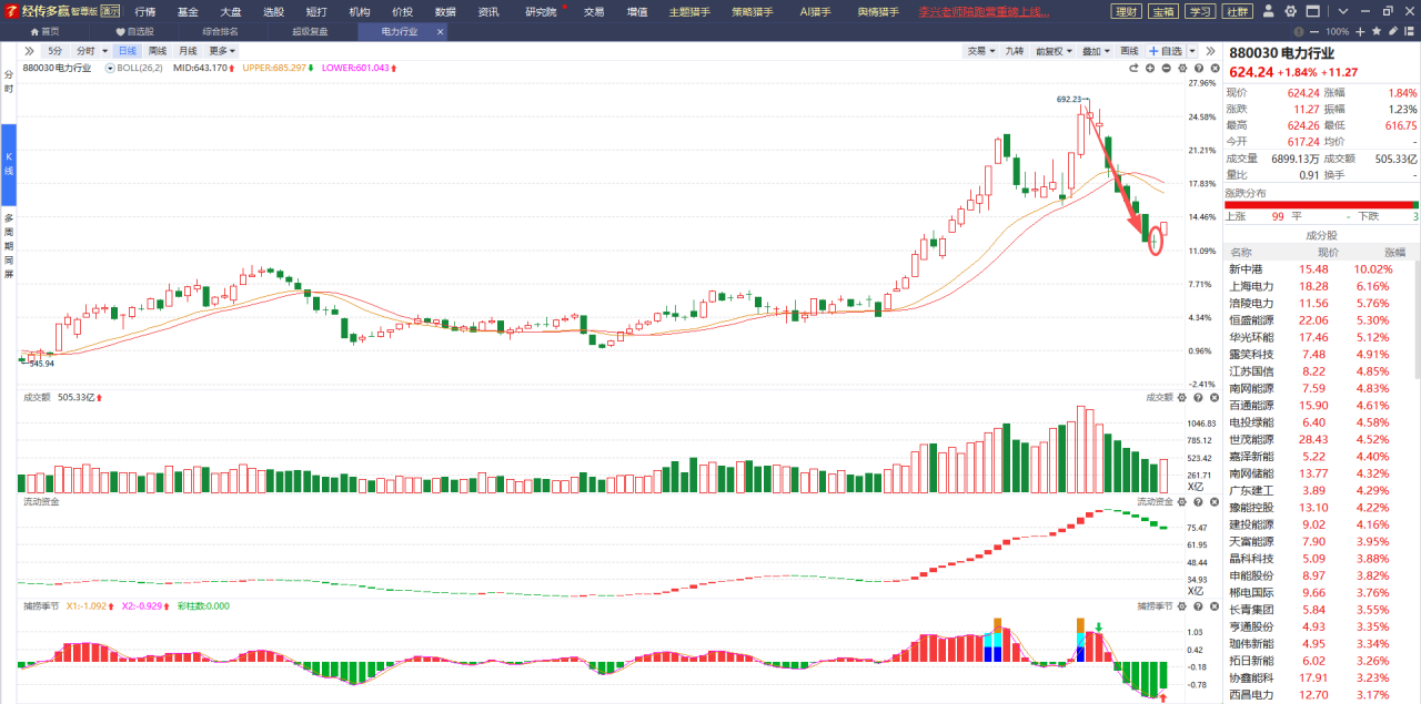This screenshot has width=1421, height=704.
Task: Open settings via the top-right gear icon
Action: pyautogui.click(x=1288, y=12)
